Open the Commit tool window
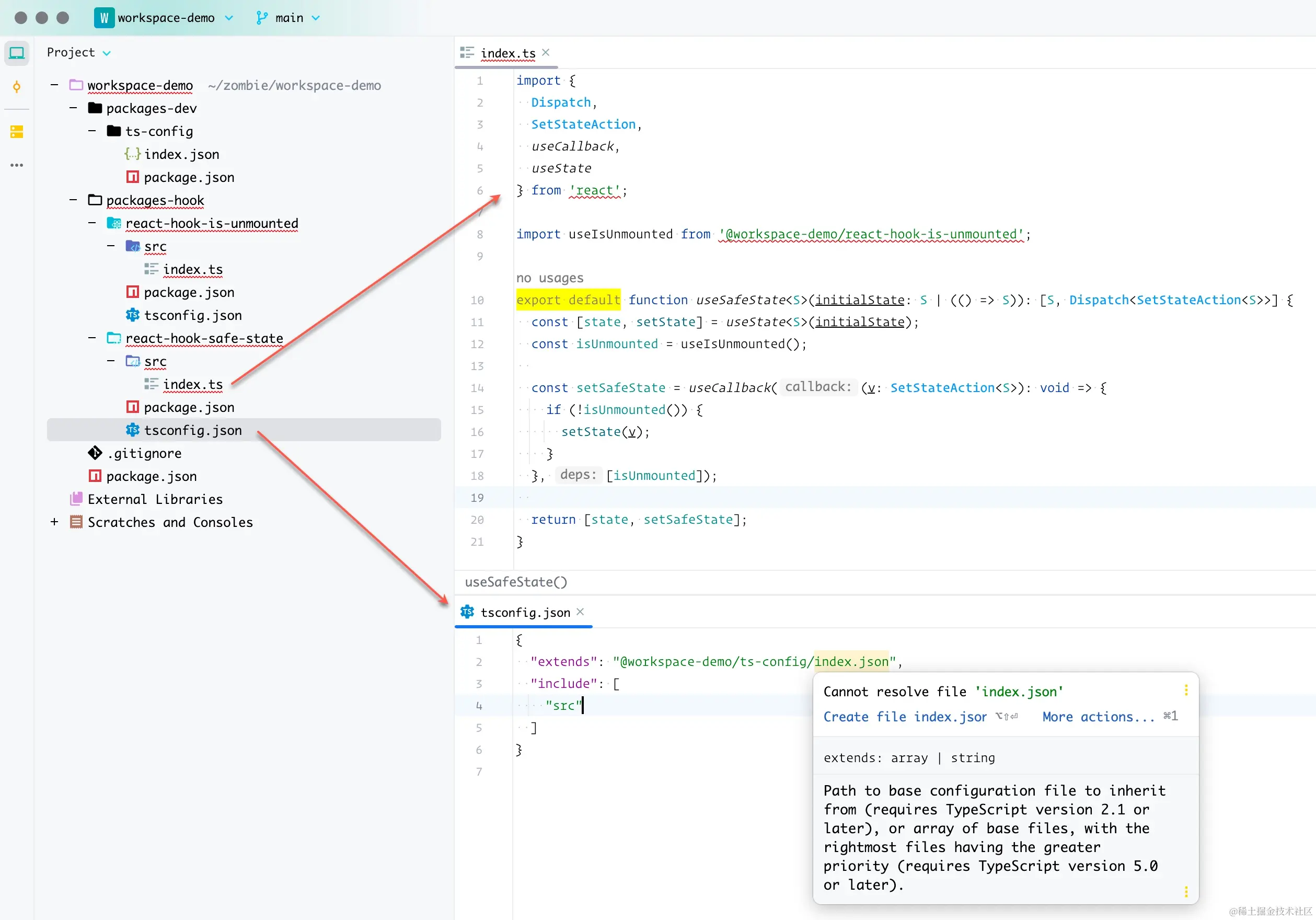The width and height of the screenshot is (1316, 920). click(x=17, y=87)
